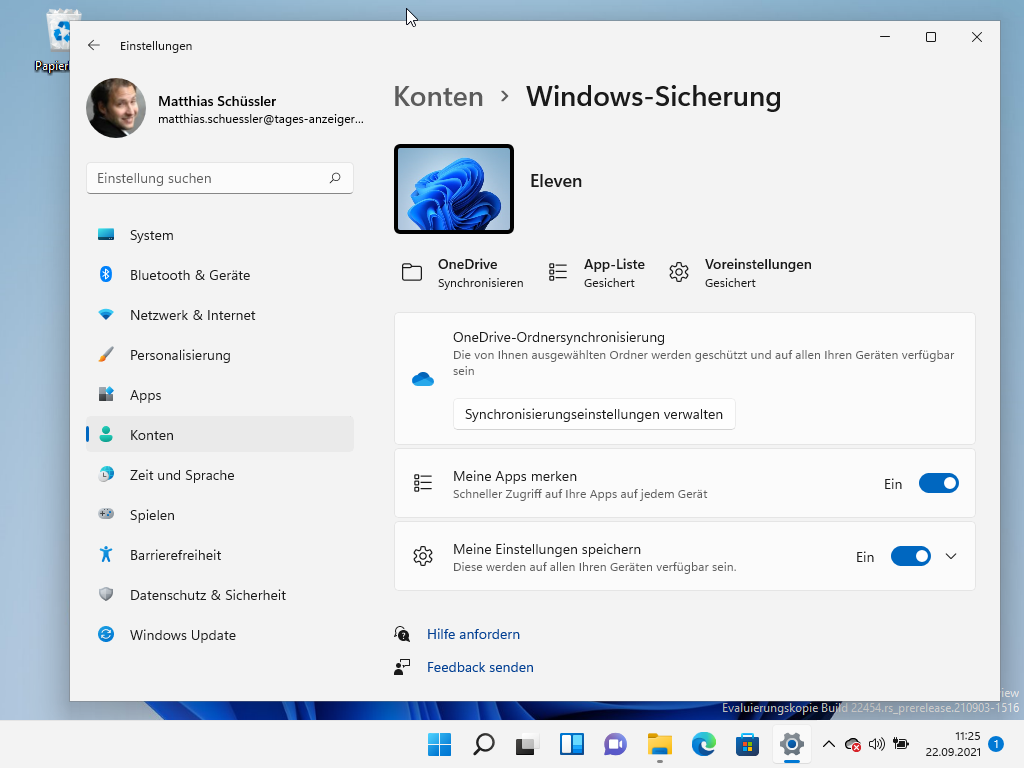
Task: Expand Meine Einstellungen speichern options
Action: [951, 556]
